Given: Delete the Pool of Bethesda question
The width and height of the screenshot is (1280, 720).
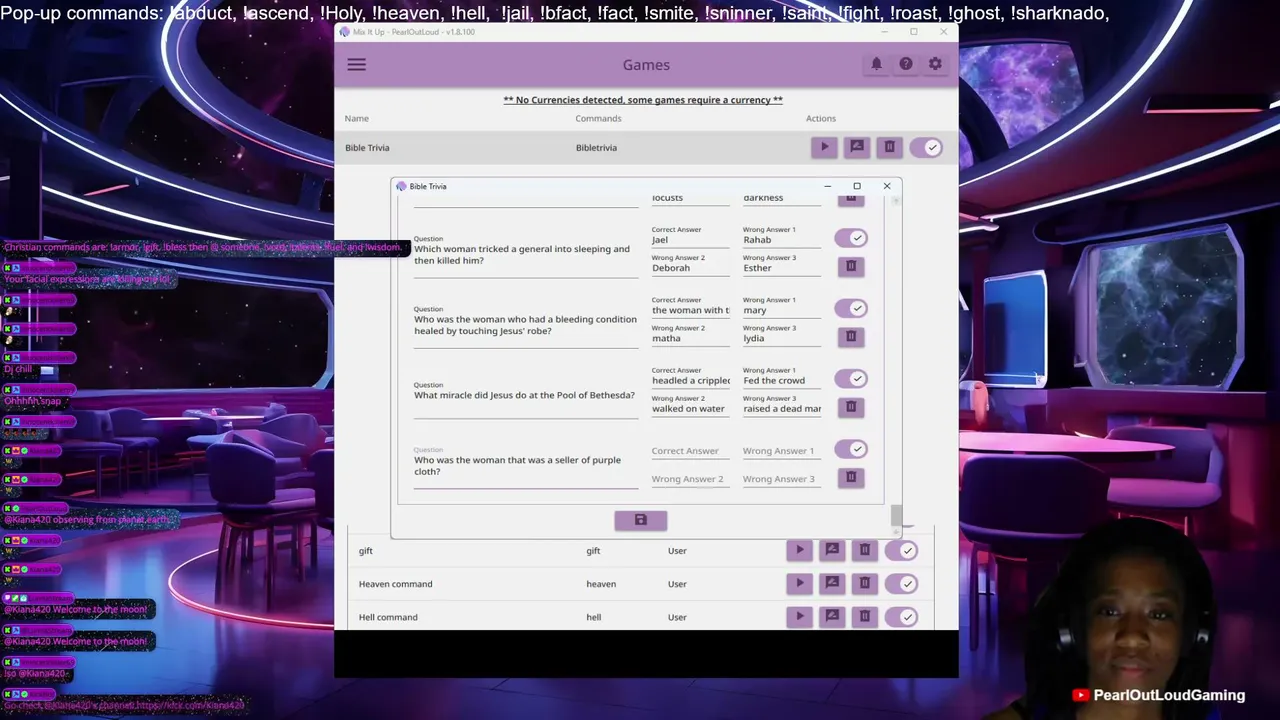Looking at the screenshot, I should click(x=851, y=407).
